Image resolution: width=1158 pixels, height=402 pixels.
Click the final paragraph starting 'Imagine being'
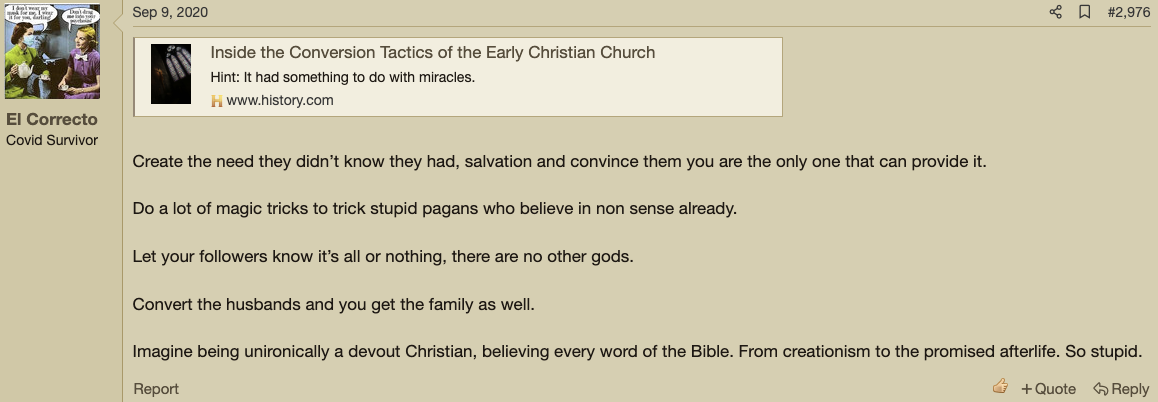[638, 352]
